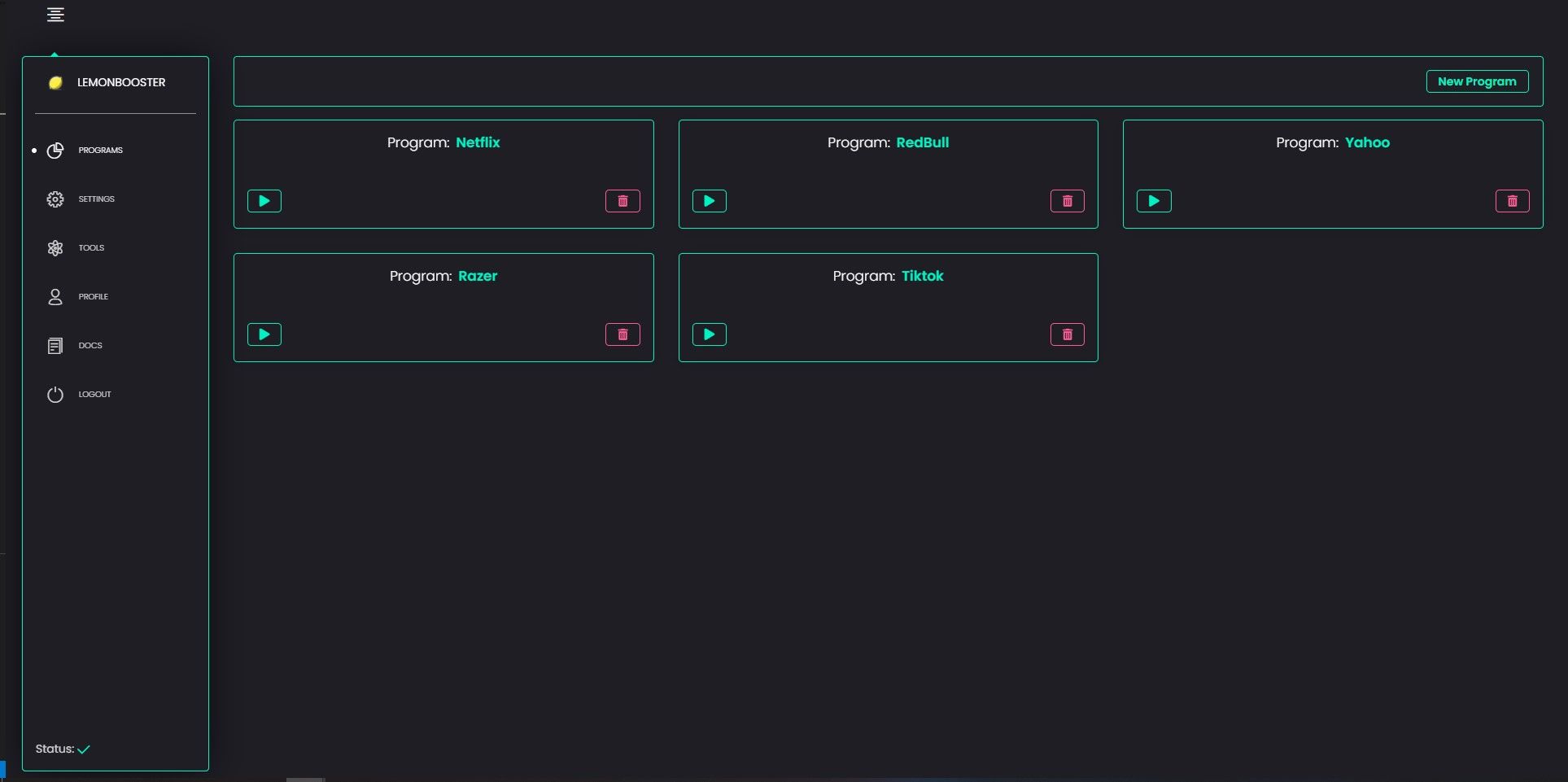The width and height of the screenshot is (1568, 782).
Task: Click the LEMONBOOSTER brand title
Action: [121, 82]
